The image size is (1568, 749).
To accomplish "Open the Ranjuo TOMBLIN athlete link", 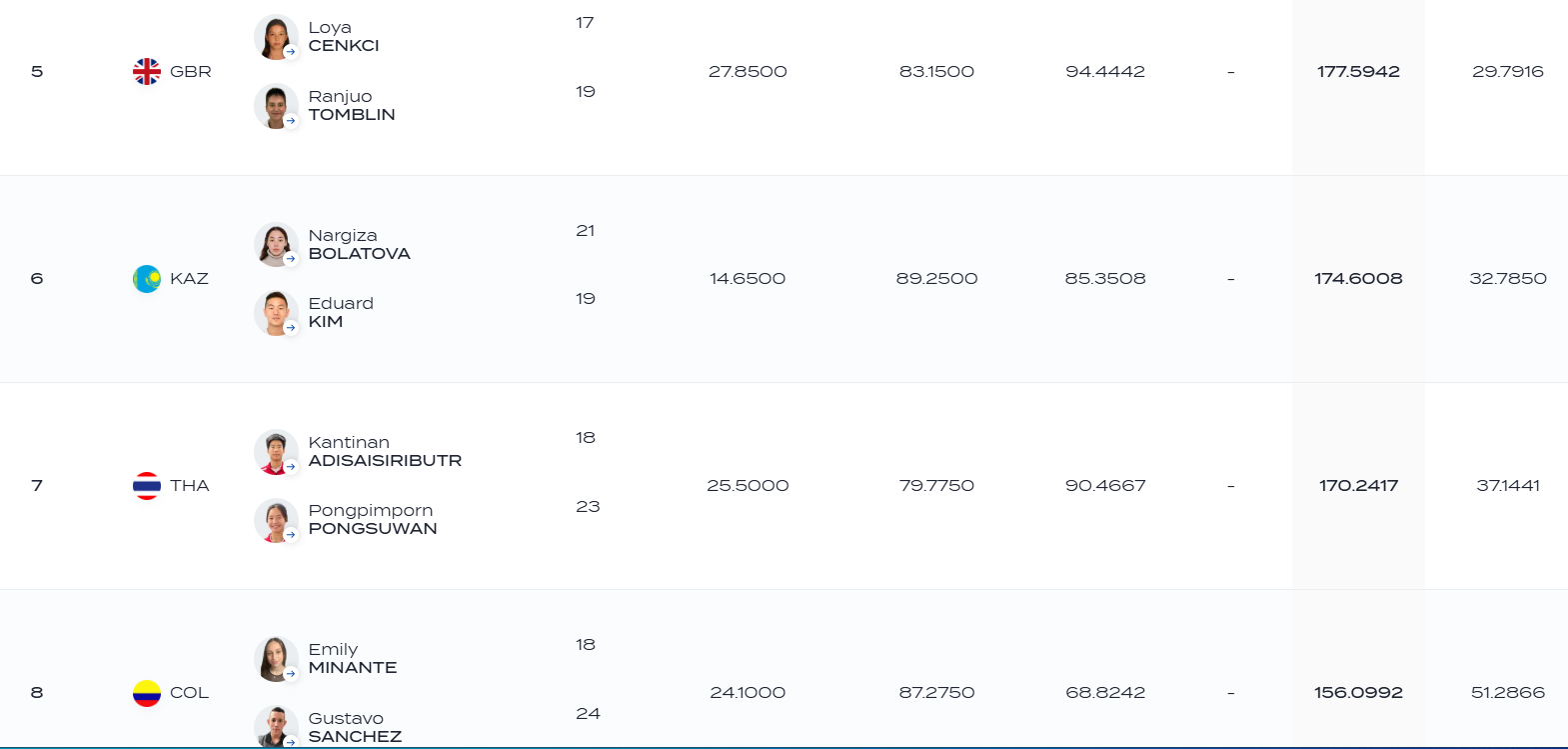I will [352, 106].
